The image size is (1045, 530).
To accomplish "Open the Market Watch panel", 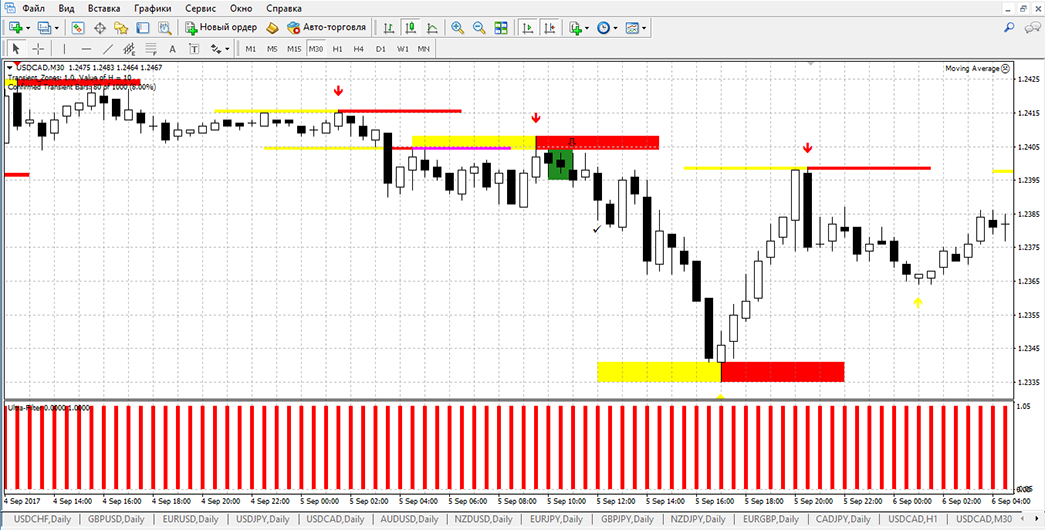I will click(78, 28).
